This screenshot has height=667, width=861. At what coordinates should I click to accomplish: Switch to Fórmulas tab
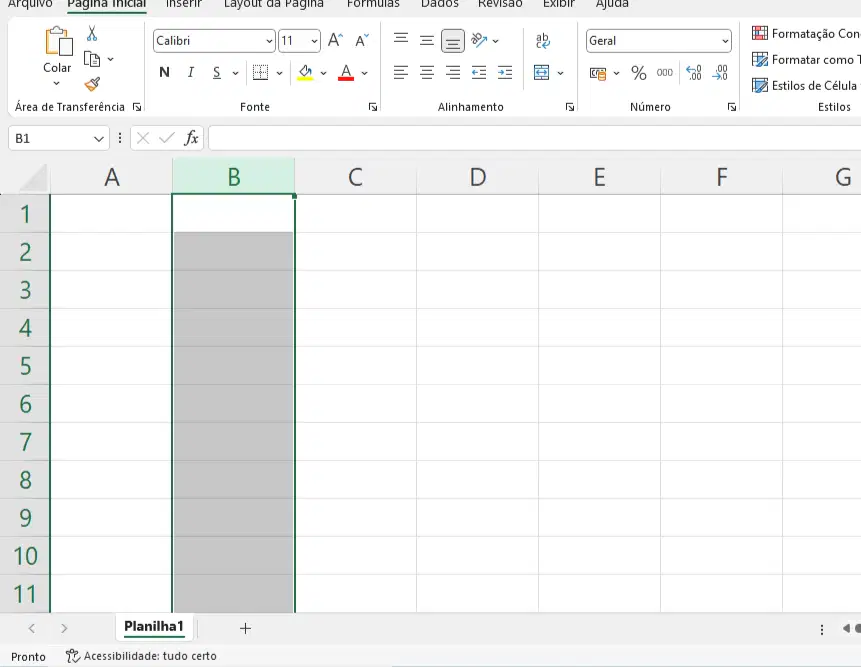tap(373, 4)
